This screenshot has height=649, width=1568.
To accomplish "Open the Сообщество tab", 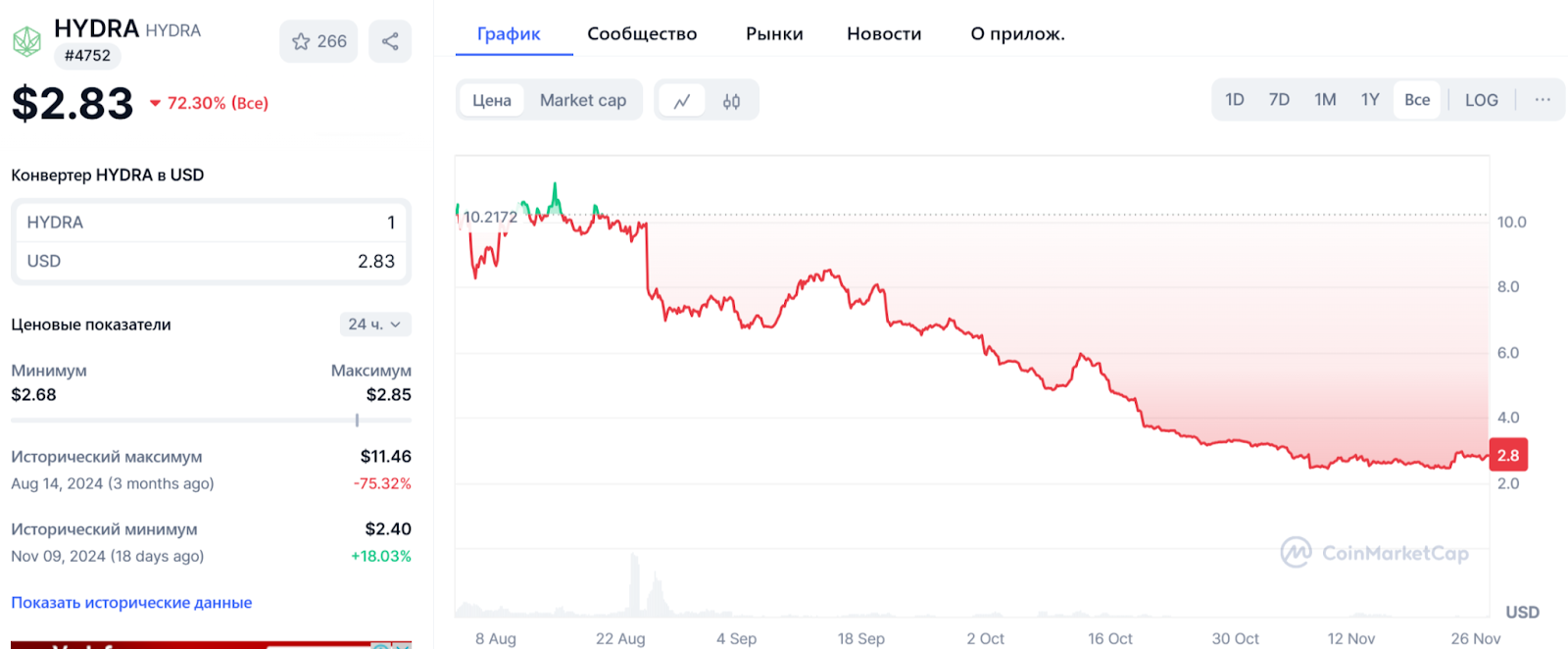I will [x=642, y=33].
